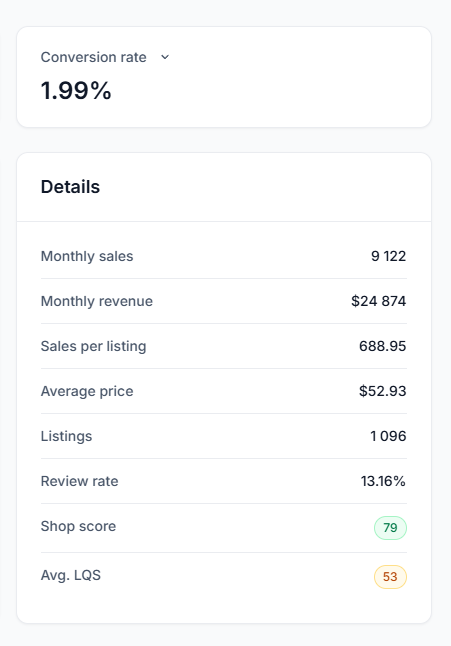Select the 9 122 monthly sales value
Viewport: 451px width, 646px height.
click(388, 256)
